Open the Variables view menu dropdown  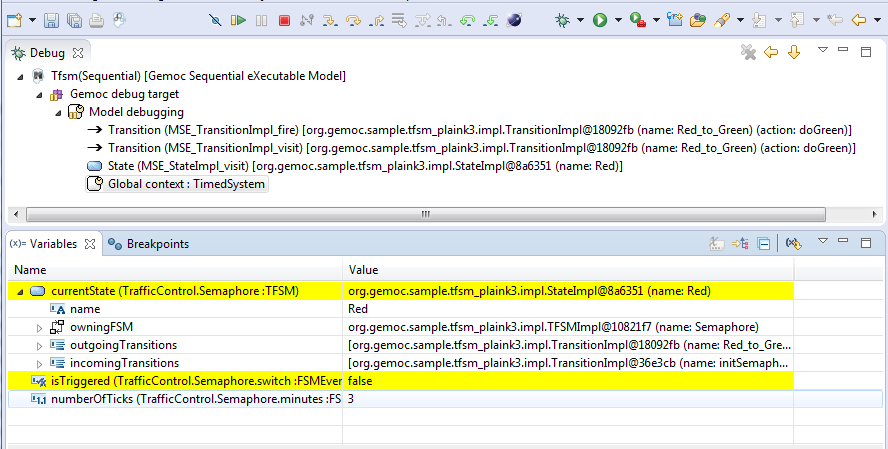click(823, 242)
